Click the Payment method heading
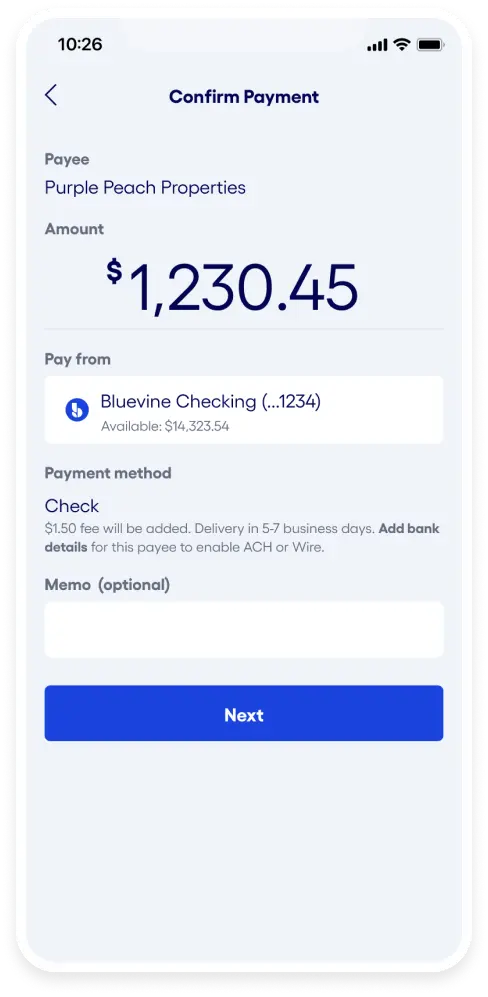Screen dimensions: 488x997 point(108,473)
